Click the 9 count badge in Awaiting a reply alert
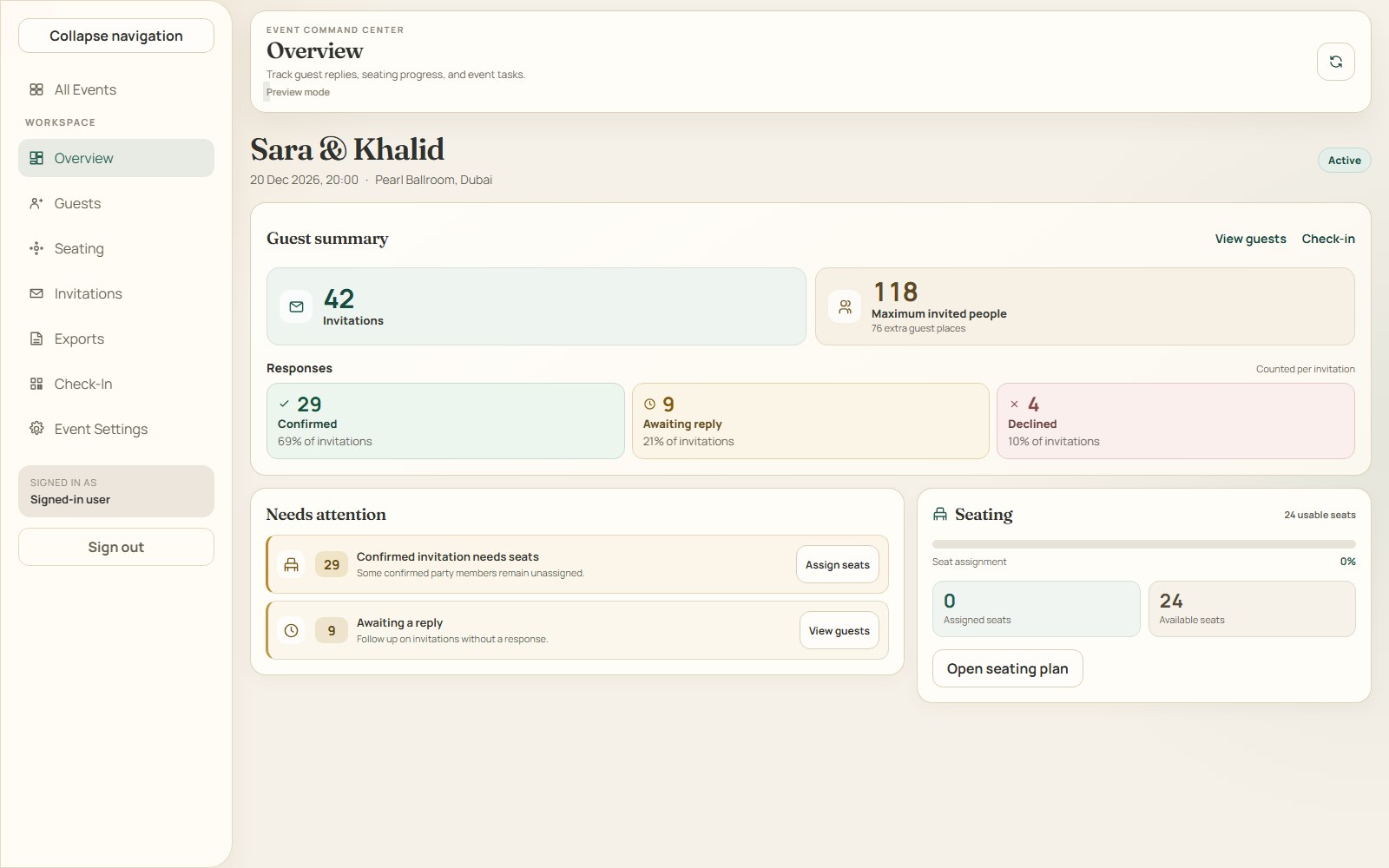The image size is (1389, 868). pos(332,630)
